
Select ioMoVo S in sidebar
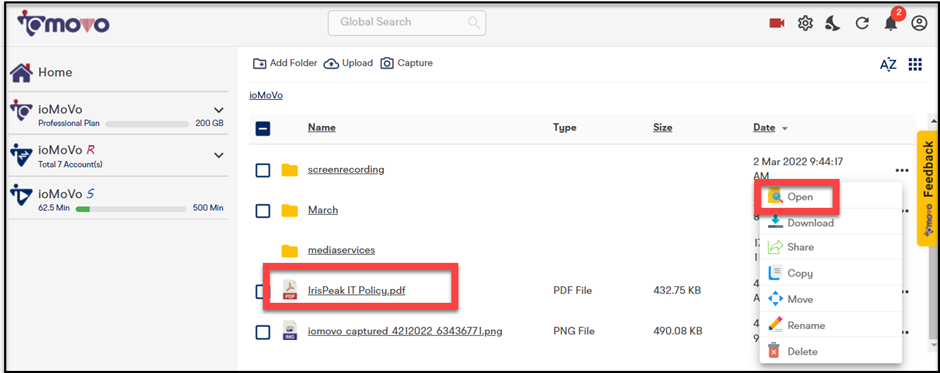[x=65, y=194]
